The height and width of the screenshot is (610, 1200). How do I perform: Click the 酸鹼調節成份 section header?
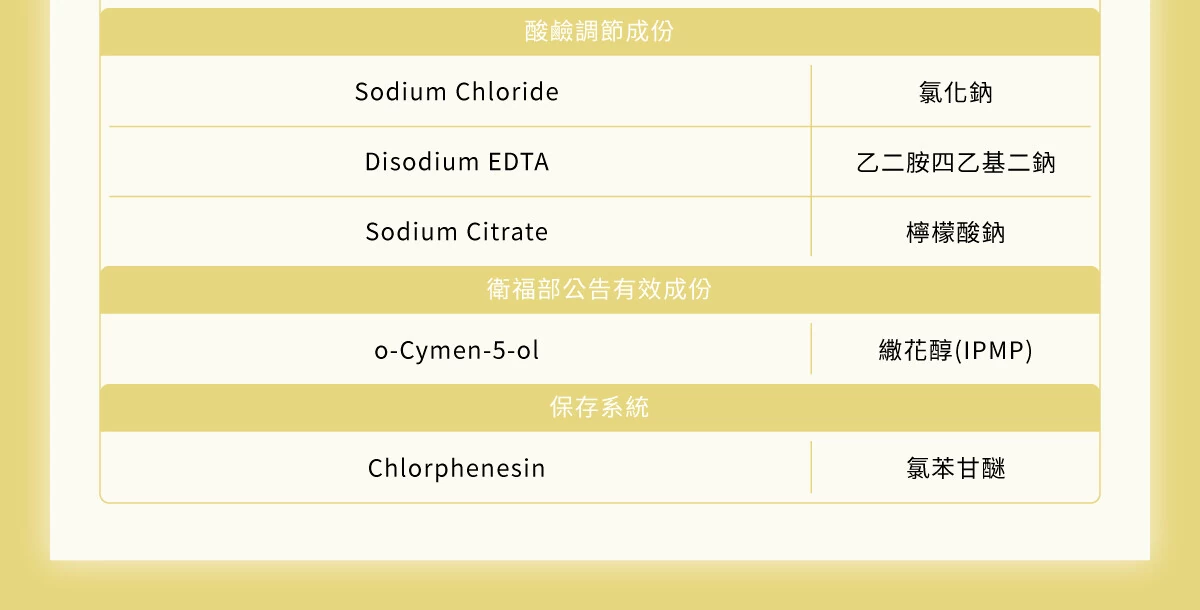tap(600, 32)
